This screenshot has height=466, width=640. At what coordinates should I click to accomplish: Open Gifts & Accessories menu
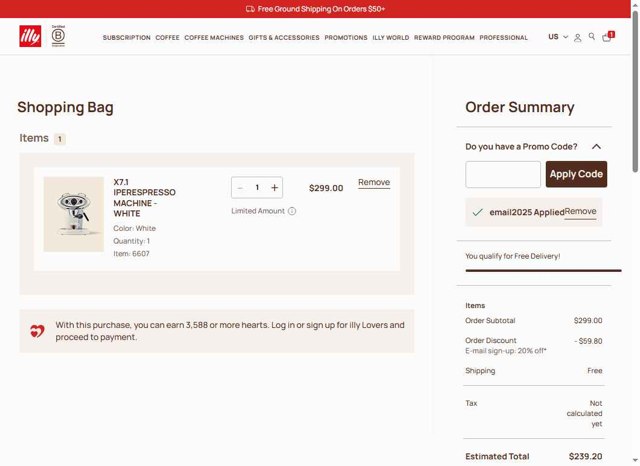coord(284,38)
